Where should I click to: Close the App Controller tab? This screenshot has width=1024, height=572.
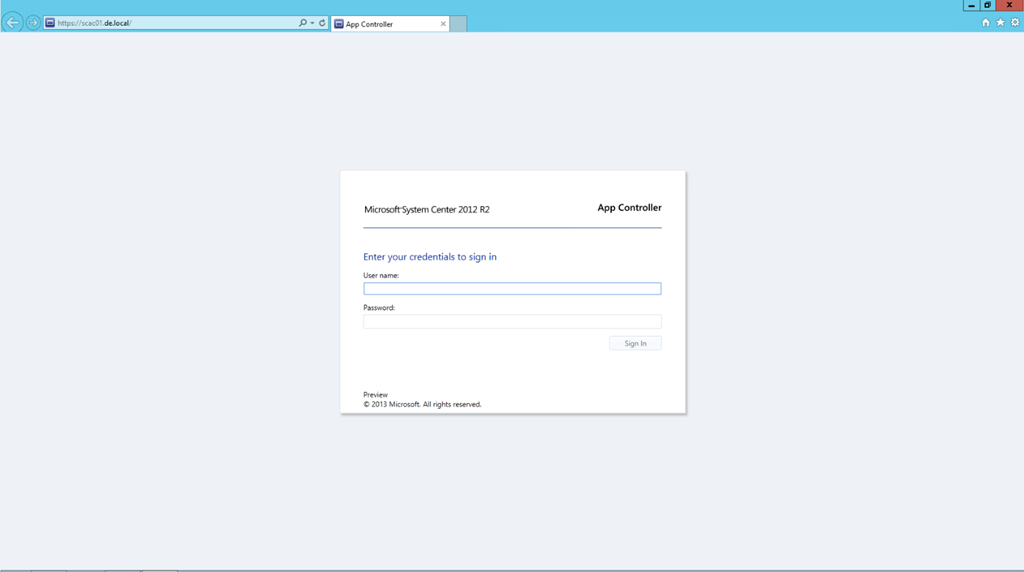tap(443, 24)
